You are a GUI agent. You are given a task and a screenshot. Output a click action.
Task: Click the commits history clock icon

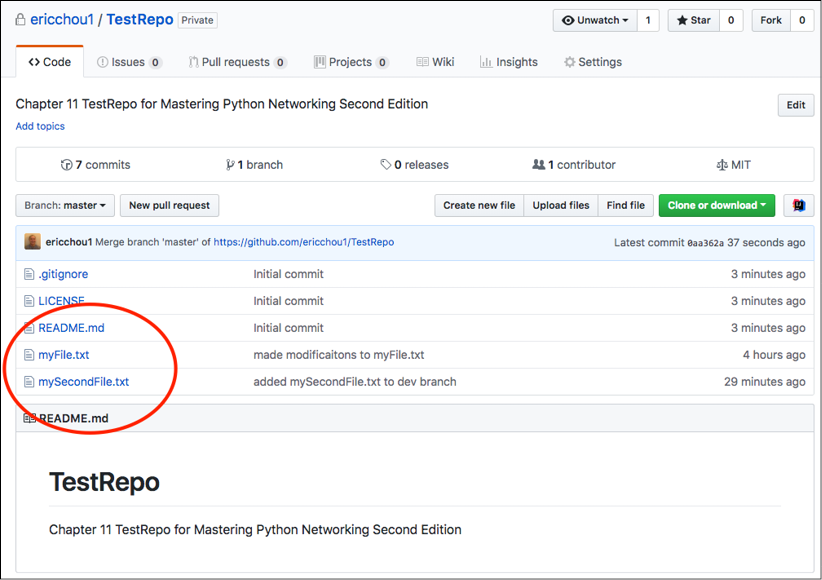[67, 165]
